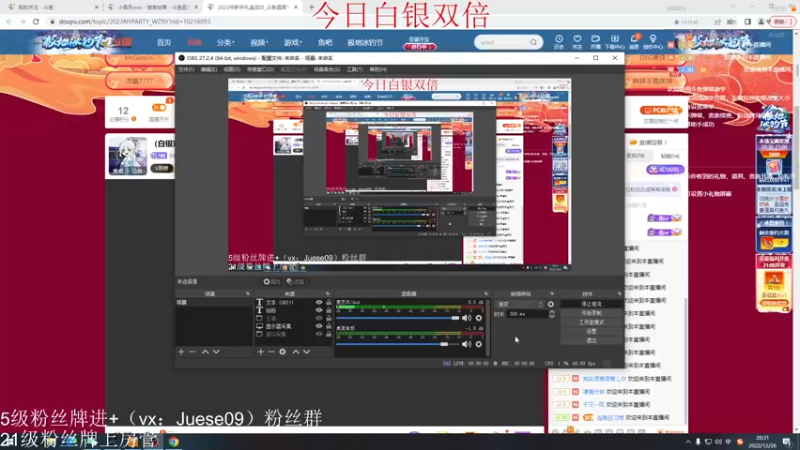The image size is (800, 450).
Task: Adjust desktop audio volume slider
Action: (398, 344)
